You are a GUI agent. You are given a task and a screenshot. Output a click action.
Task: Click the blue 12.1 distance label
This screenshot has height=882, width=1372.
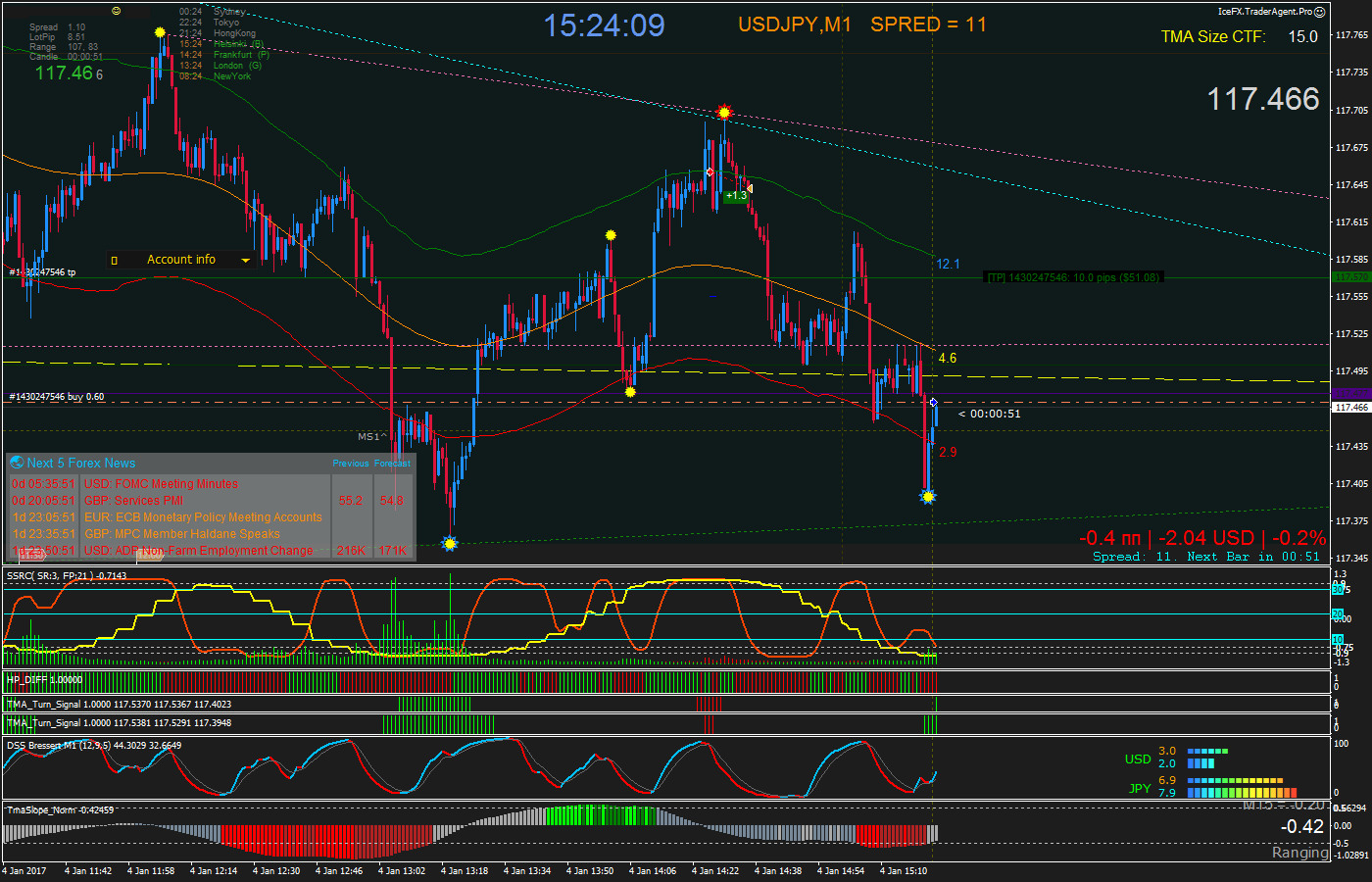[948, 264]
